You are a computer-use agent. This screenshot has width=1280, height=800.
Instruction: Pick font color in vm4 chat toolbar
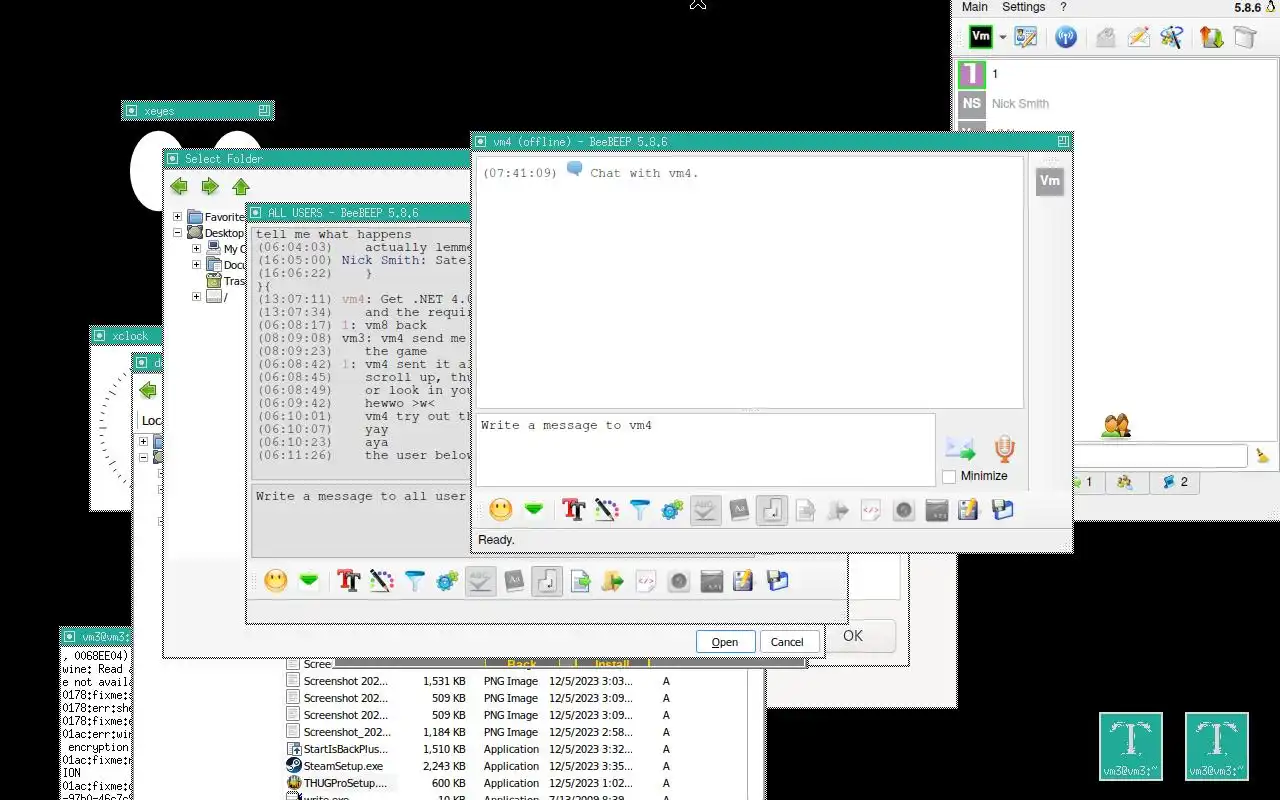point(606,510)
